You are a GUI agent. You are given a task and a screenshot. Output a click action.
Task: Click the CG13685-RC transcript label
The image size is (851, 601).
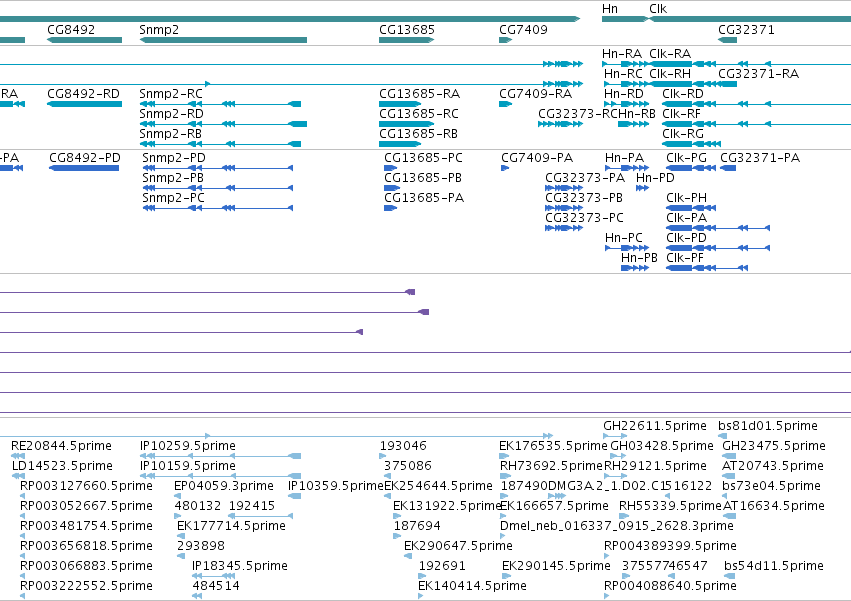(x=419, y=114)
